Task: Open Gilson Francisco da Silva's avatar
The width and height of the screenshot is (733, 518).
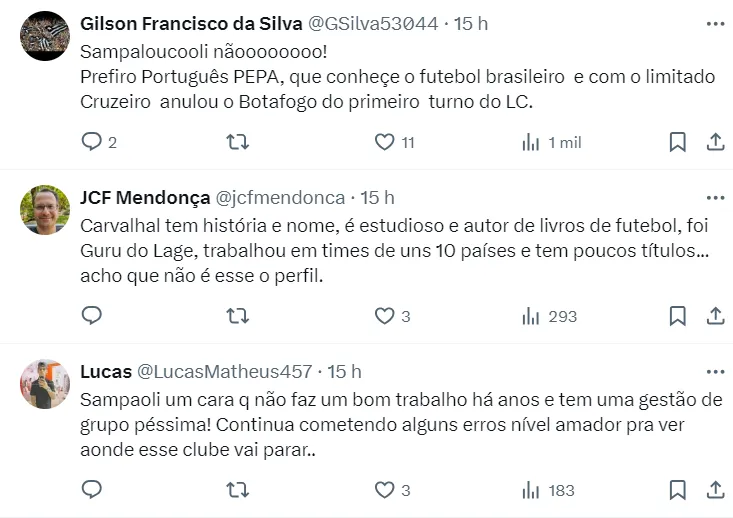Action: (x=45, y=36)
